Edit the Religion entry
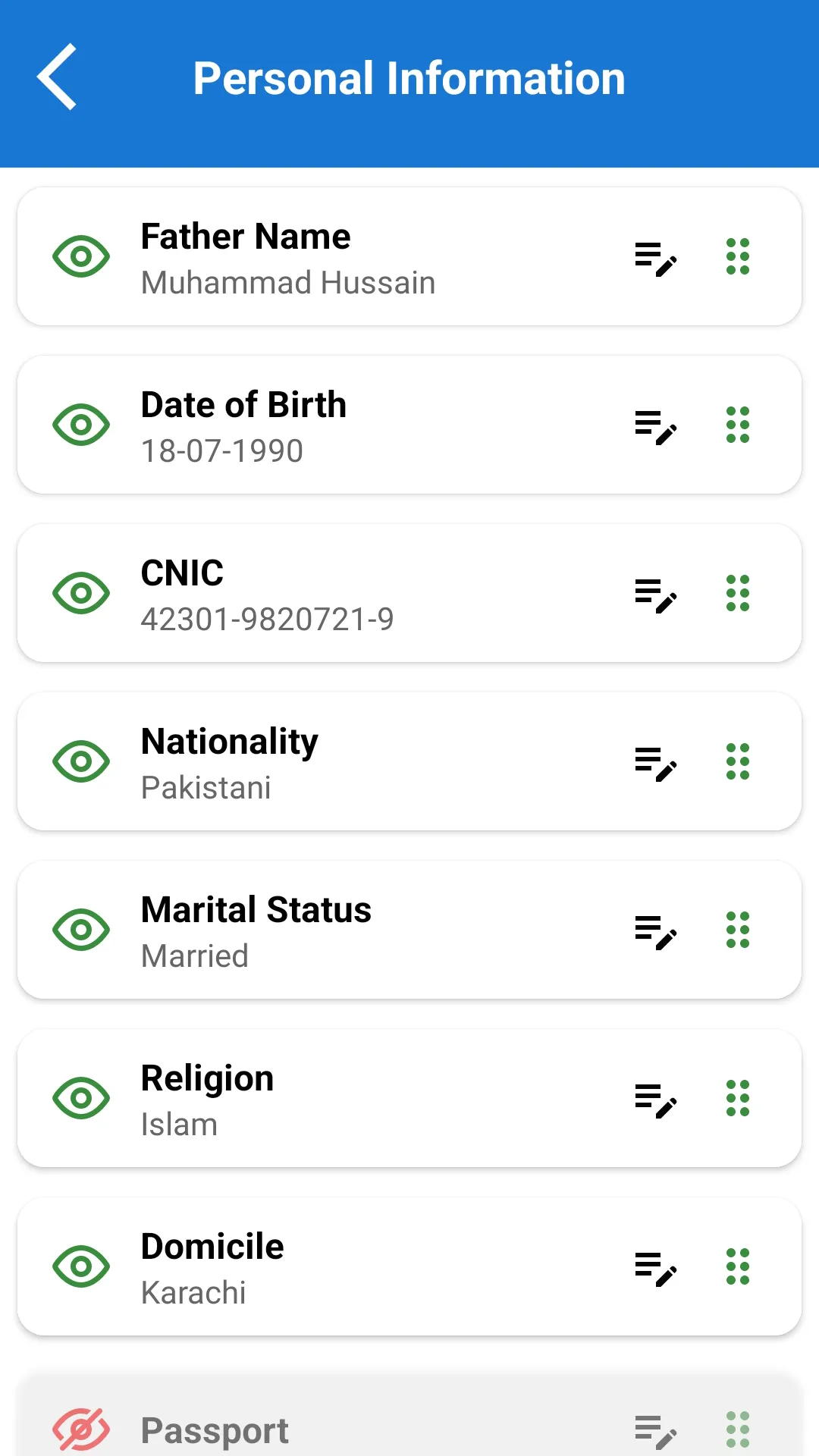The width and height of the screenshot is (819, 1456). click(x=655, y=1100)
